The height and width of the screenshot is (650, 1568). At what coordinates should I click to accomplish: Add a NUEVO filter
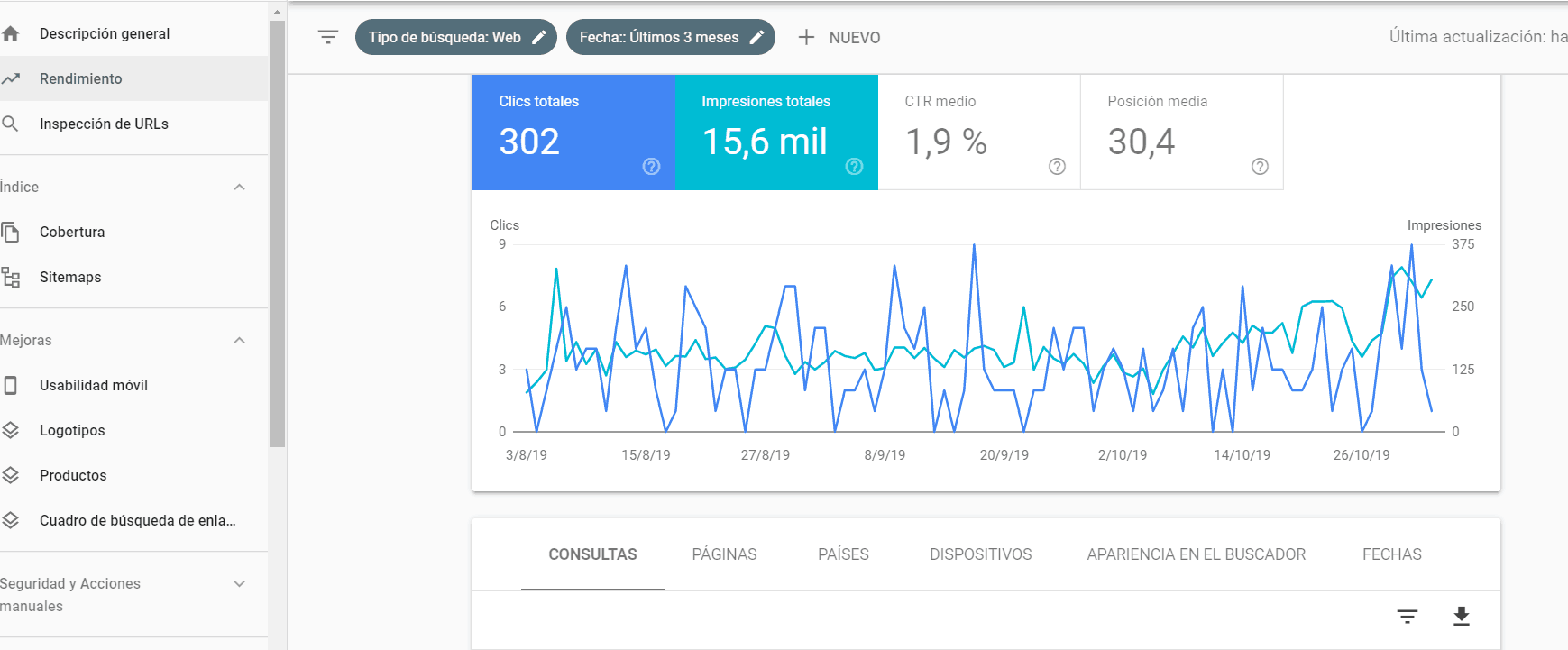(839, 37)
